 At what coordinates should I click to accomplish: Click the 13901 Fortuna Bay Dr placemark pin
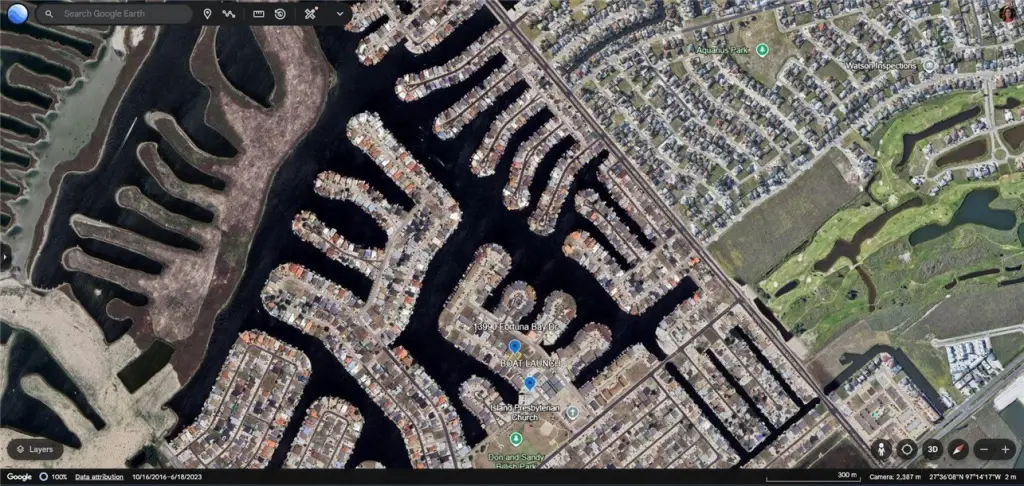[514, 346]
